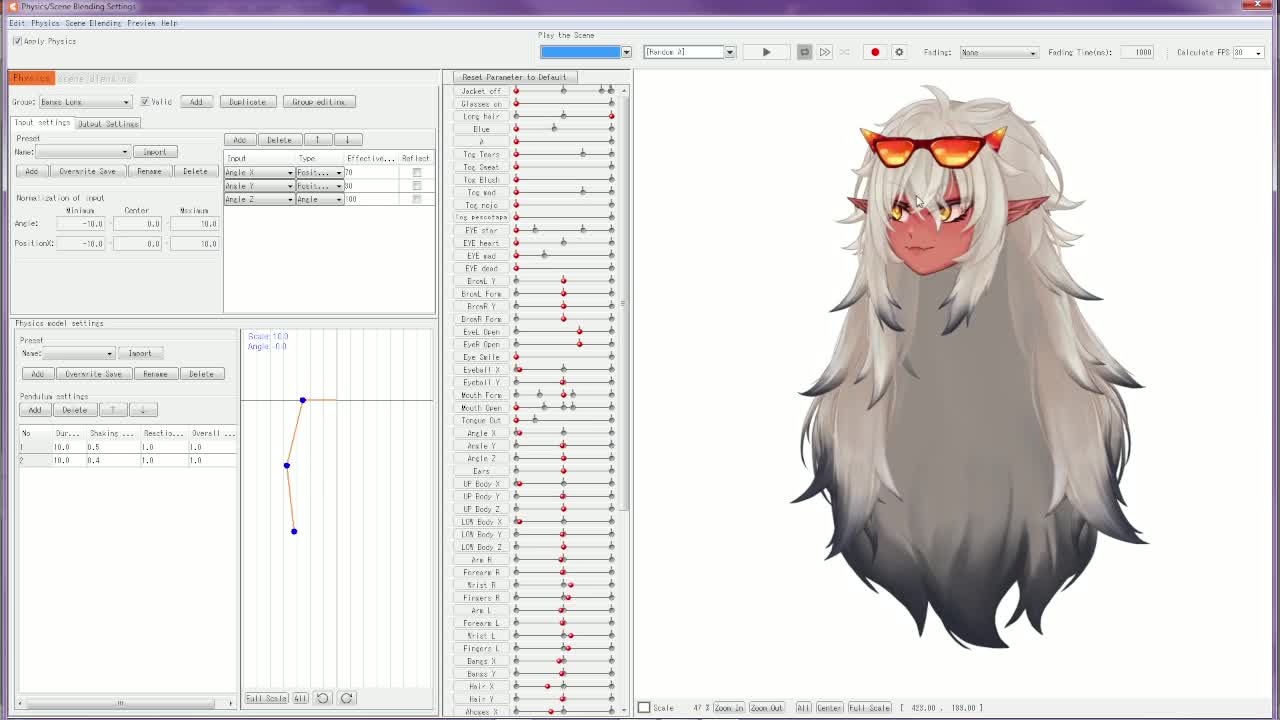Open the input Preset Name dropdown
1280x720 pixels.
(x=83, y=152)
